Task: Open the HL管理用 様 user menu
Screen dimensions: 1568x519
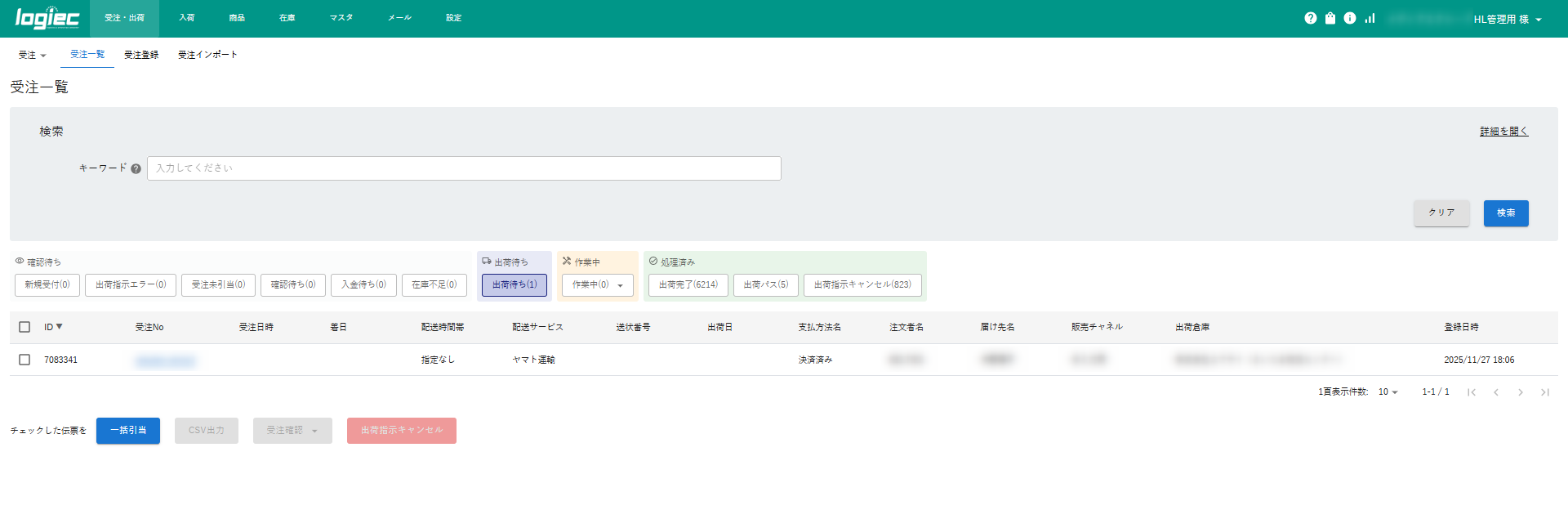Action: (x=1507, y=20)
